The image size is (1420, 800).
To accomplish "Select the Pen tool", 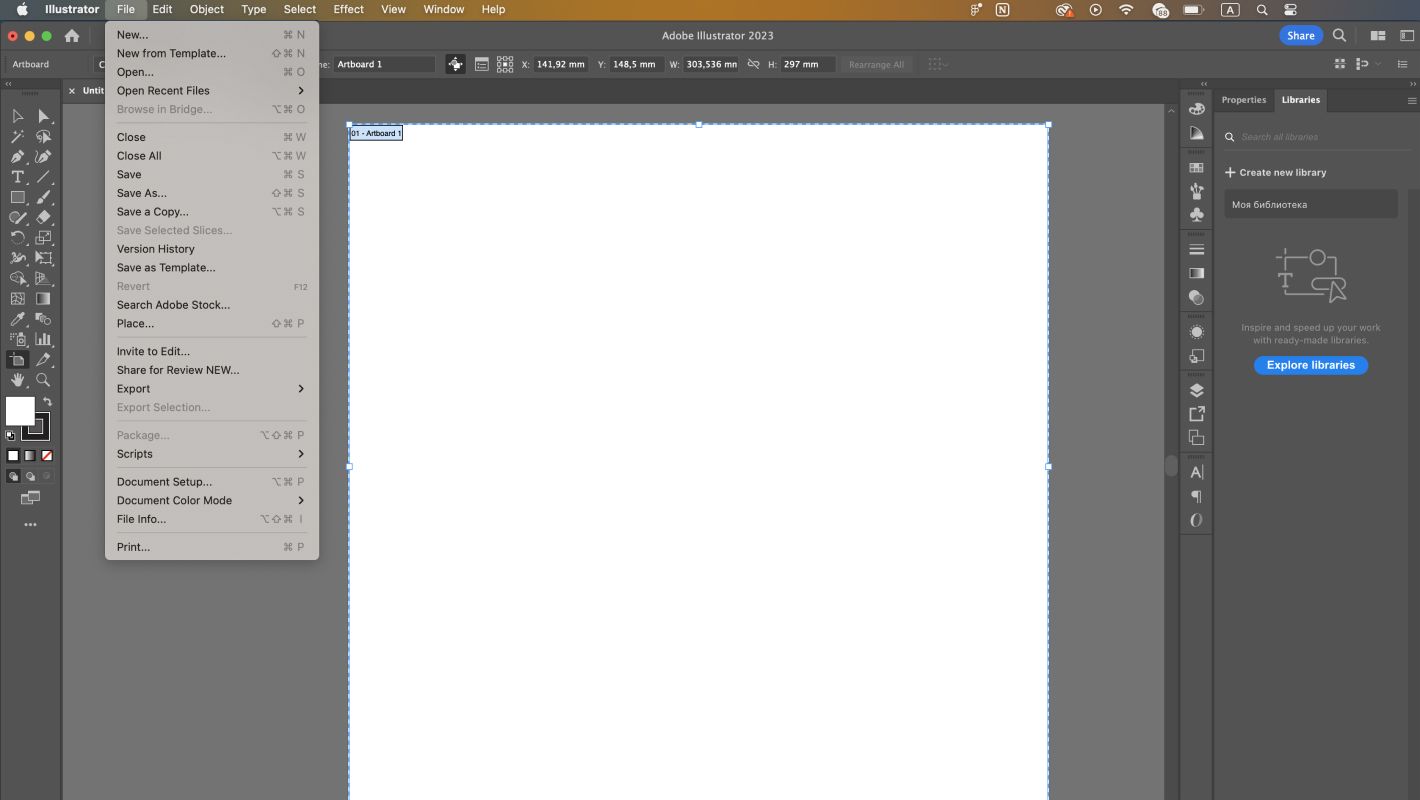I will [x=17, y=156].
